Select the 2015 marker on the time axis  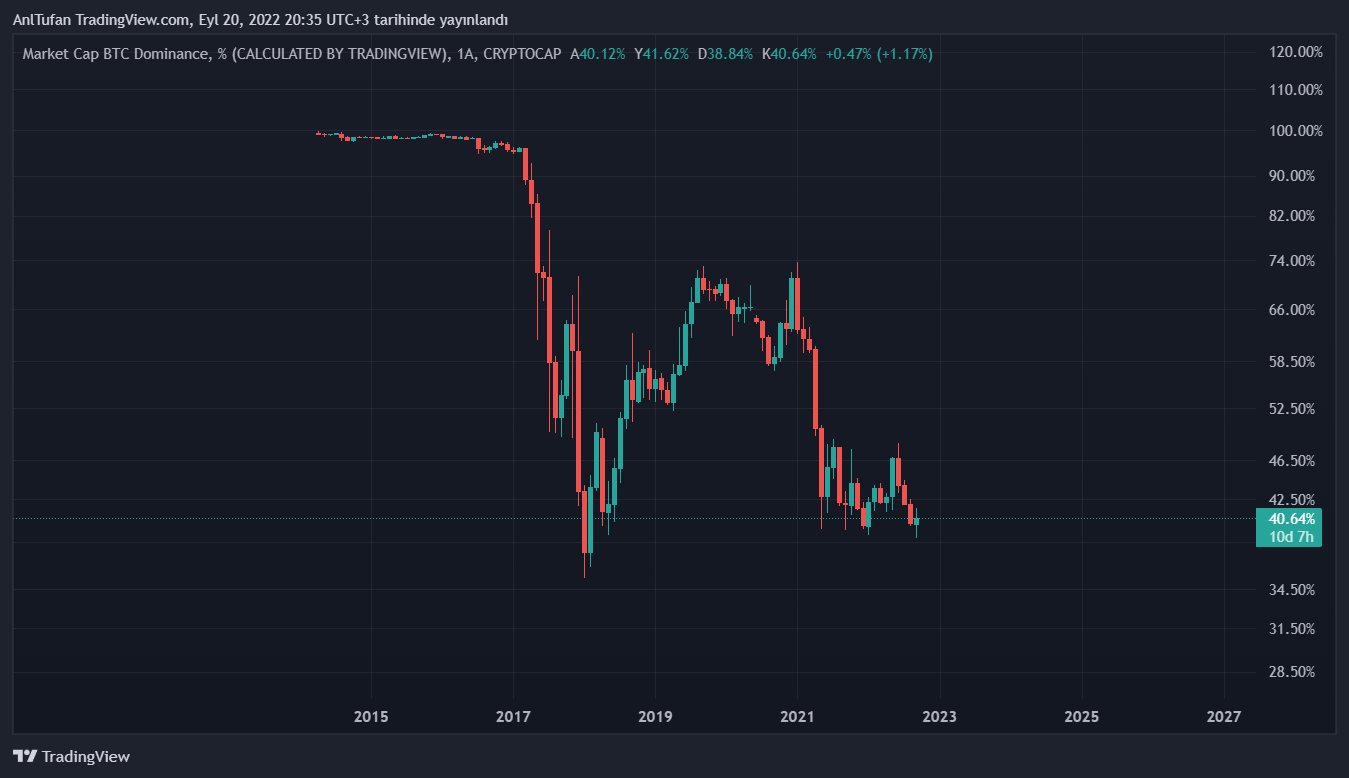click(x=371, y=717)
